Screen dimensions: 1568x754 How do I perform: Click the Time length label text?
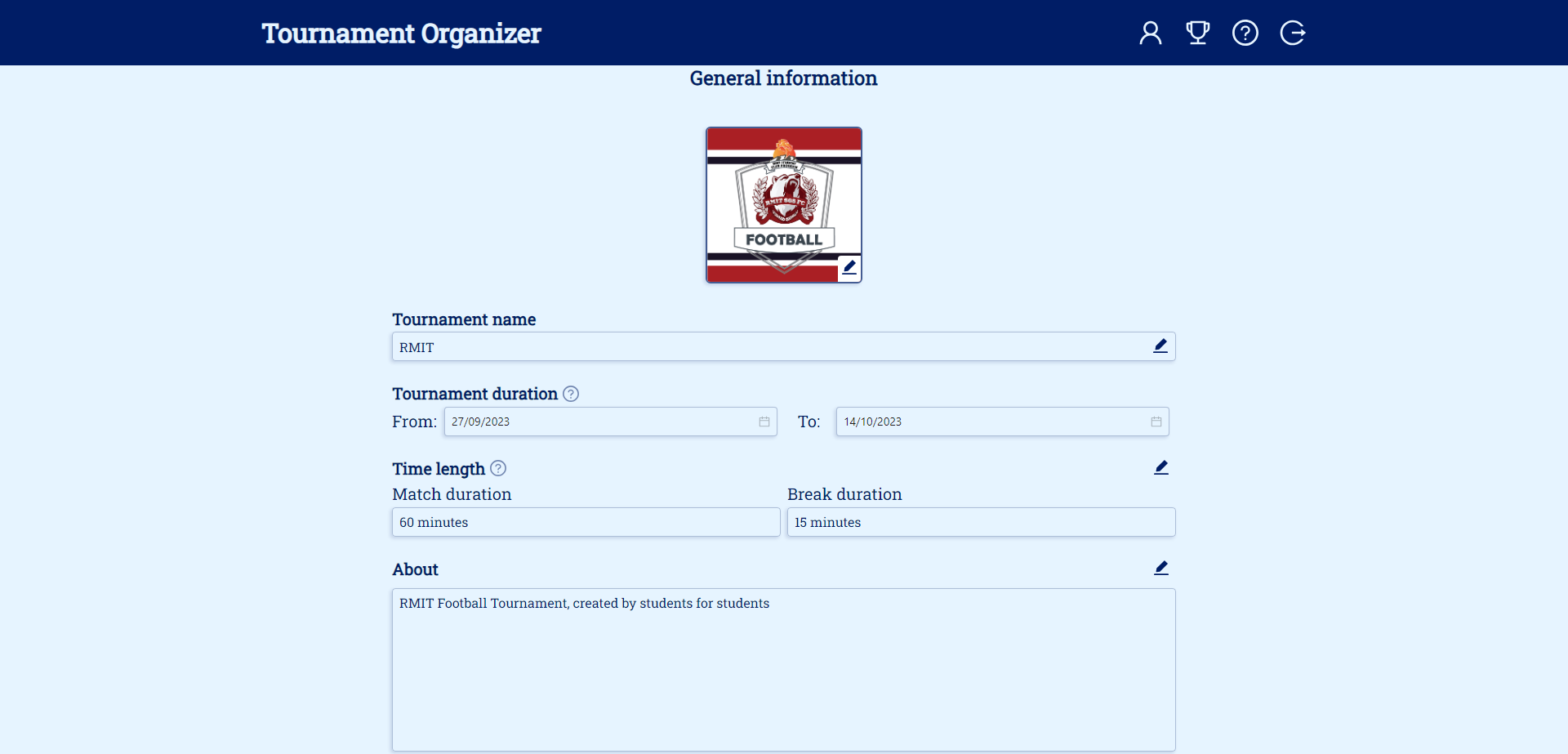click(x=439, y=469)
